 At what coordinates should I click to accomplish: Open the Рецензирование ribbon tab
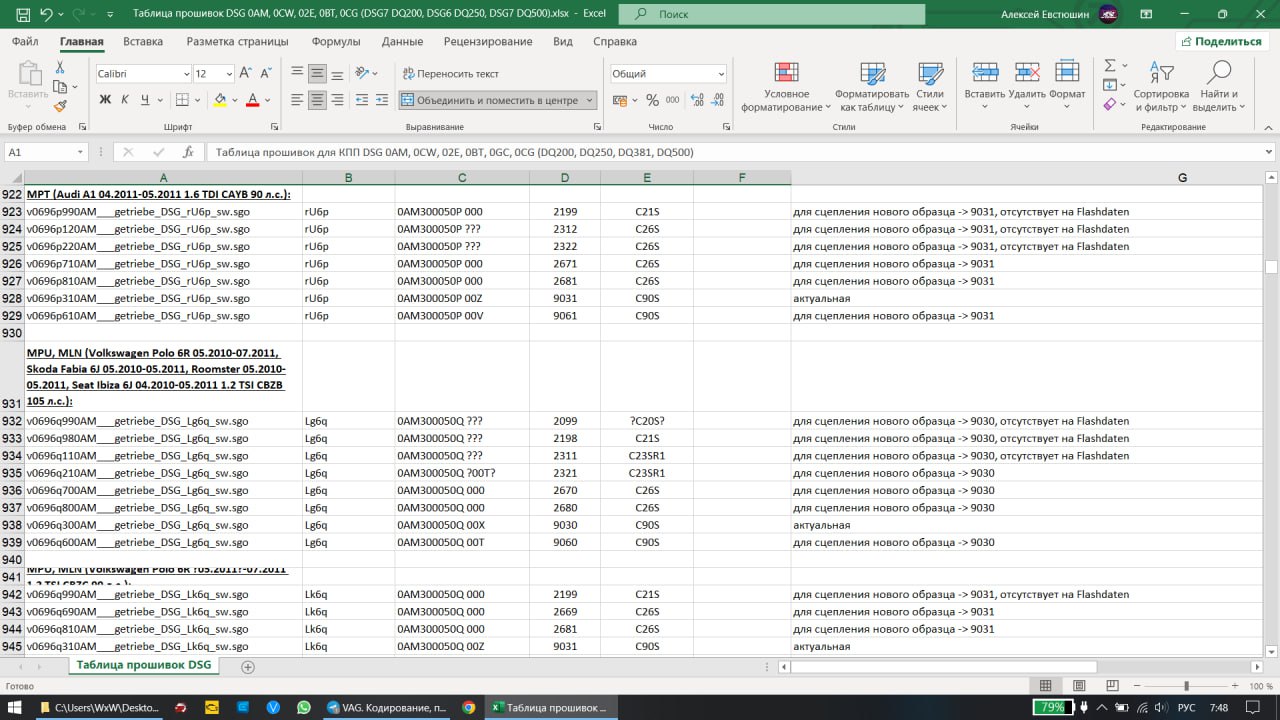(x=489, y=41)
